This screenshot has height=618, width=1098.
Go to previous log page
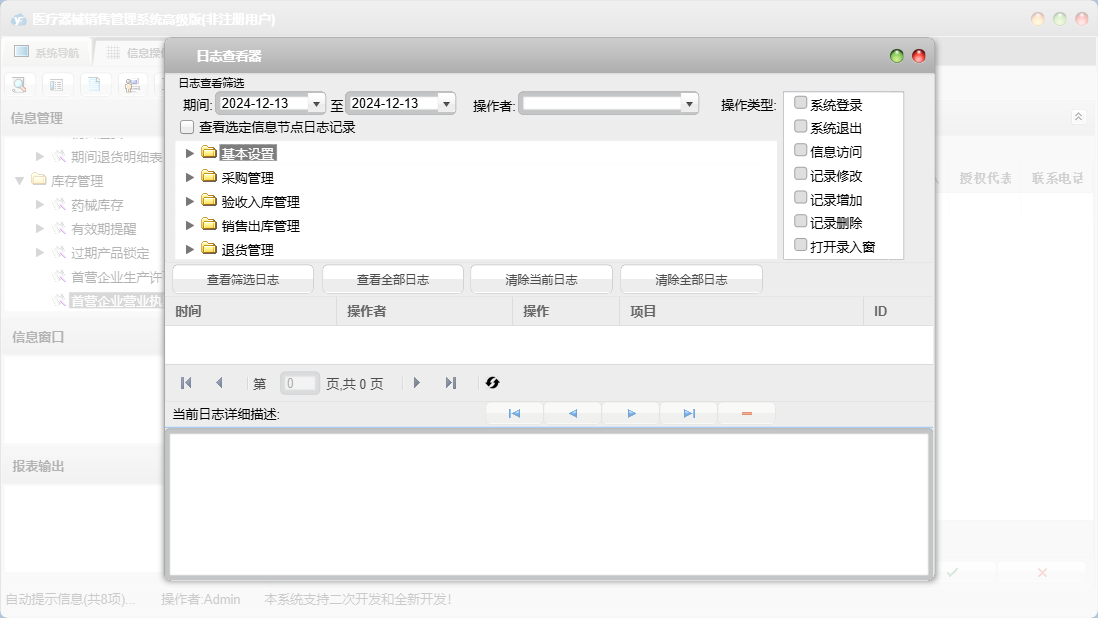pos(219,383)
